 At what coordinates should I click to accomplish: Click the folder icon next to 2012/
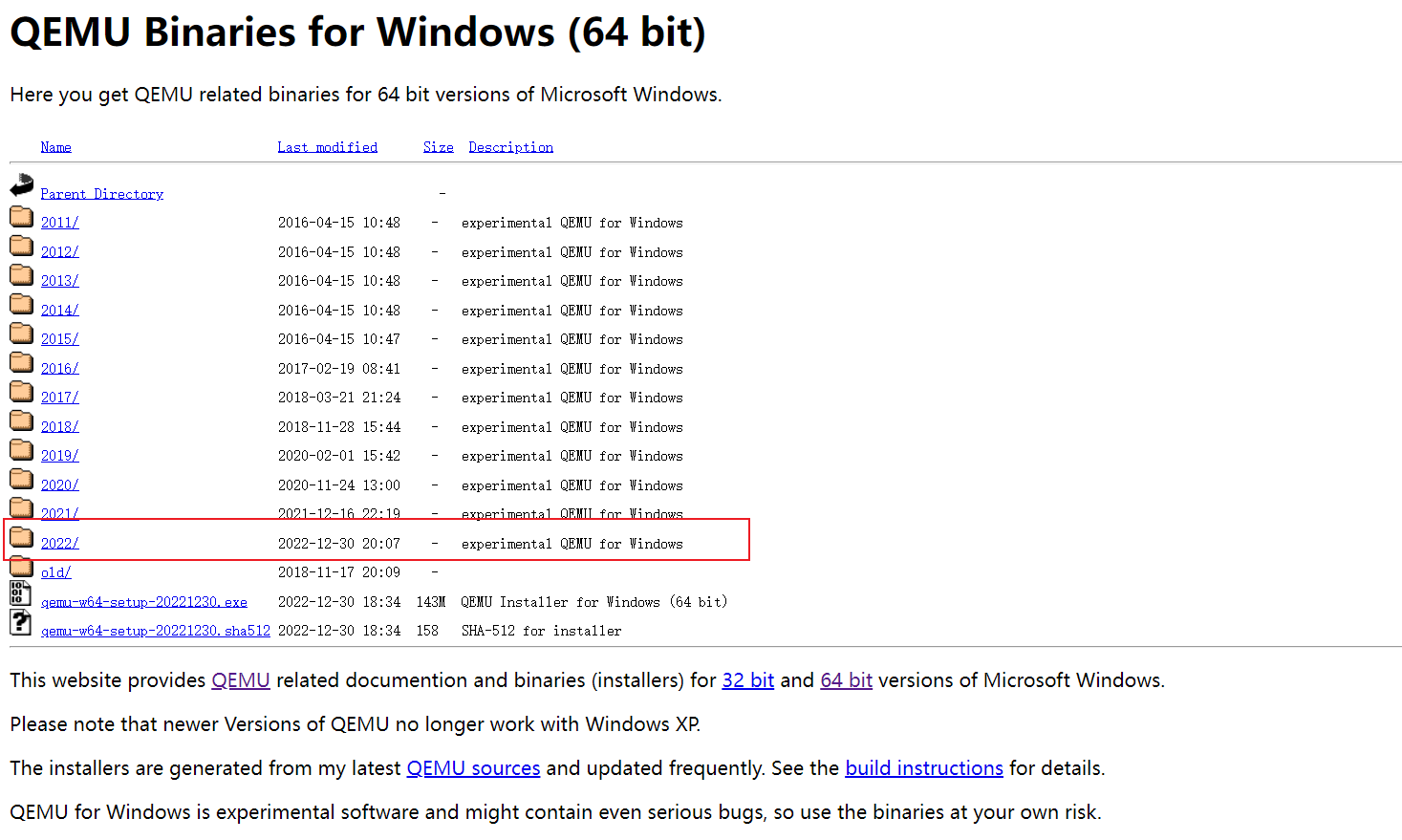coord(22,246)
